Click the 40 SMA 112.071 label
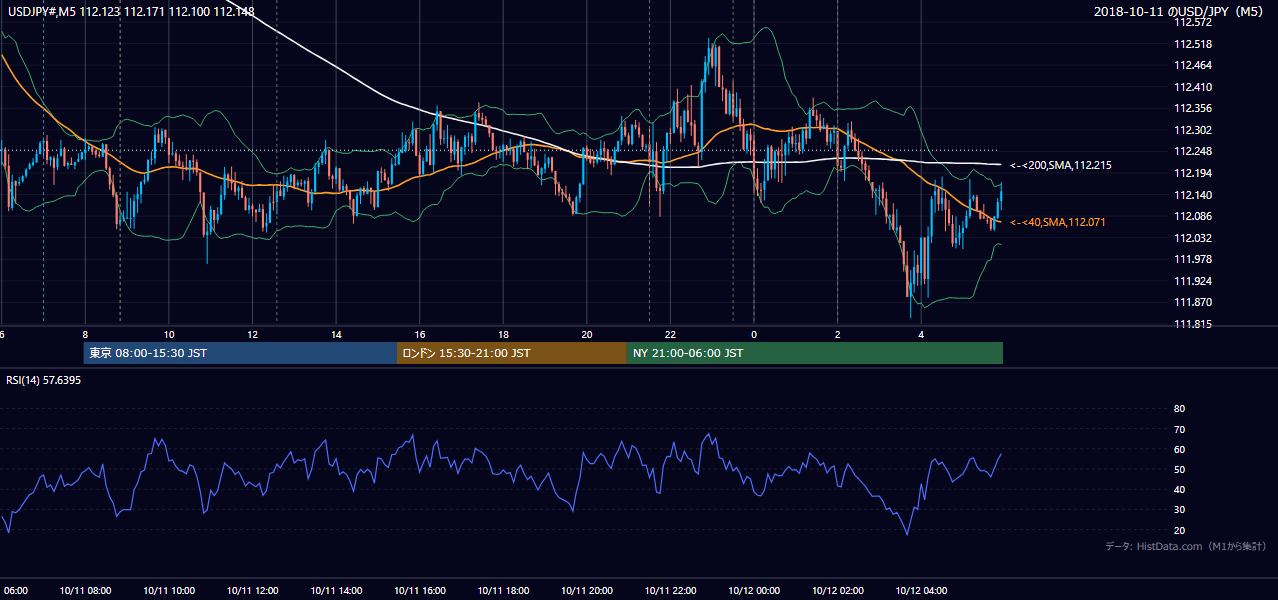The image size is (1278, 600). (1058, 222)
